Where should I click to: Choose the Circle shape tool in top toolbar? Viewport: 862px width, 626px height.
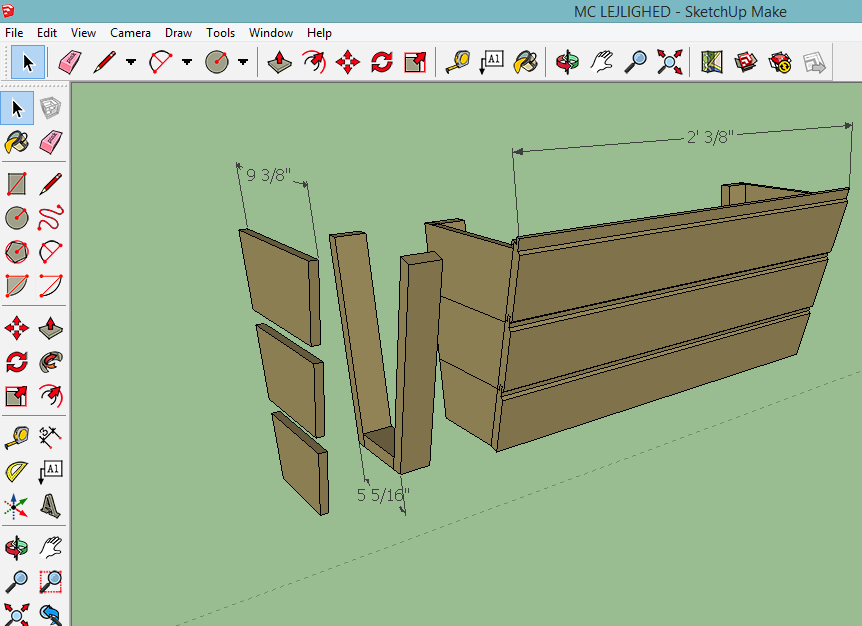[217, 62]
